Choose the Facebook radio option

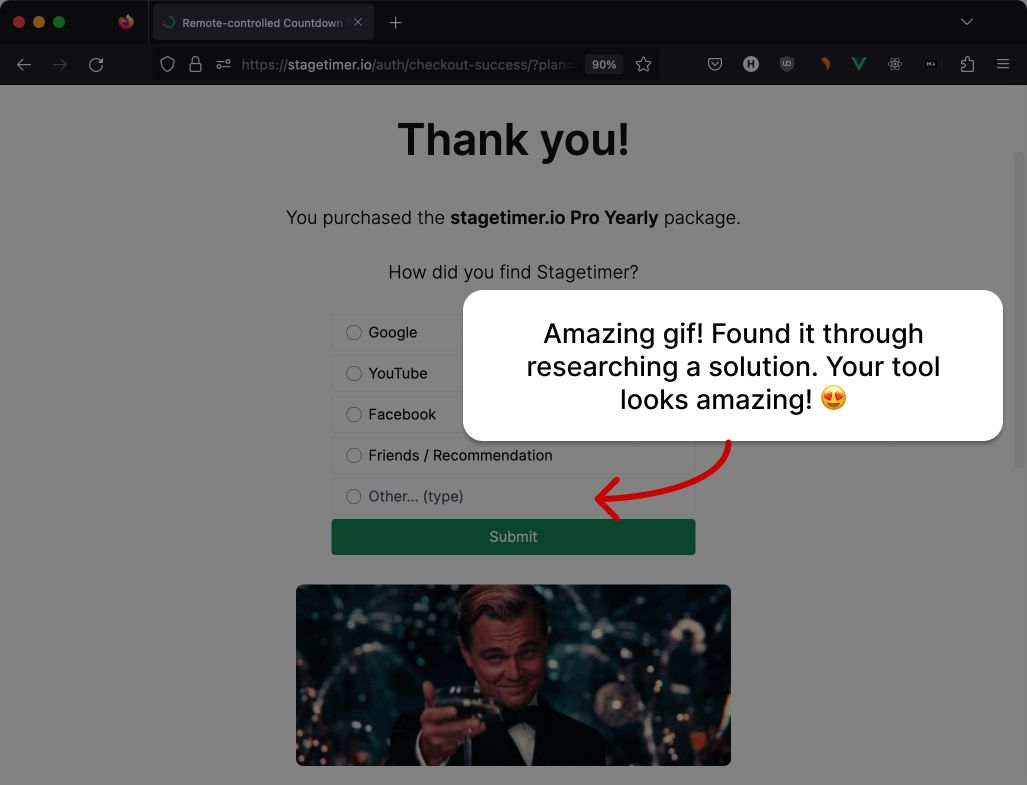[x=354, y=415]
